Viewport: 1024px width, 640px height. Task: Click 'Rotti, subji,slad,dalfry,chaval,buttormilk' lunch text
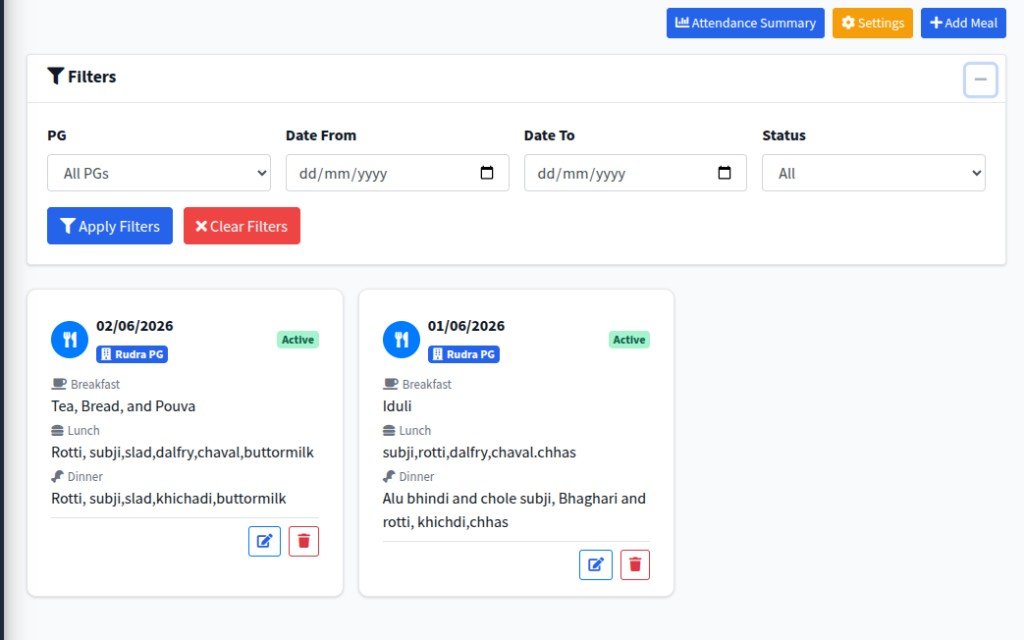(182, 453)
